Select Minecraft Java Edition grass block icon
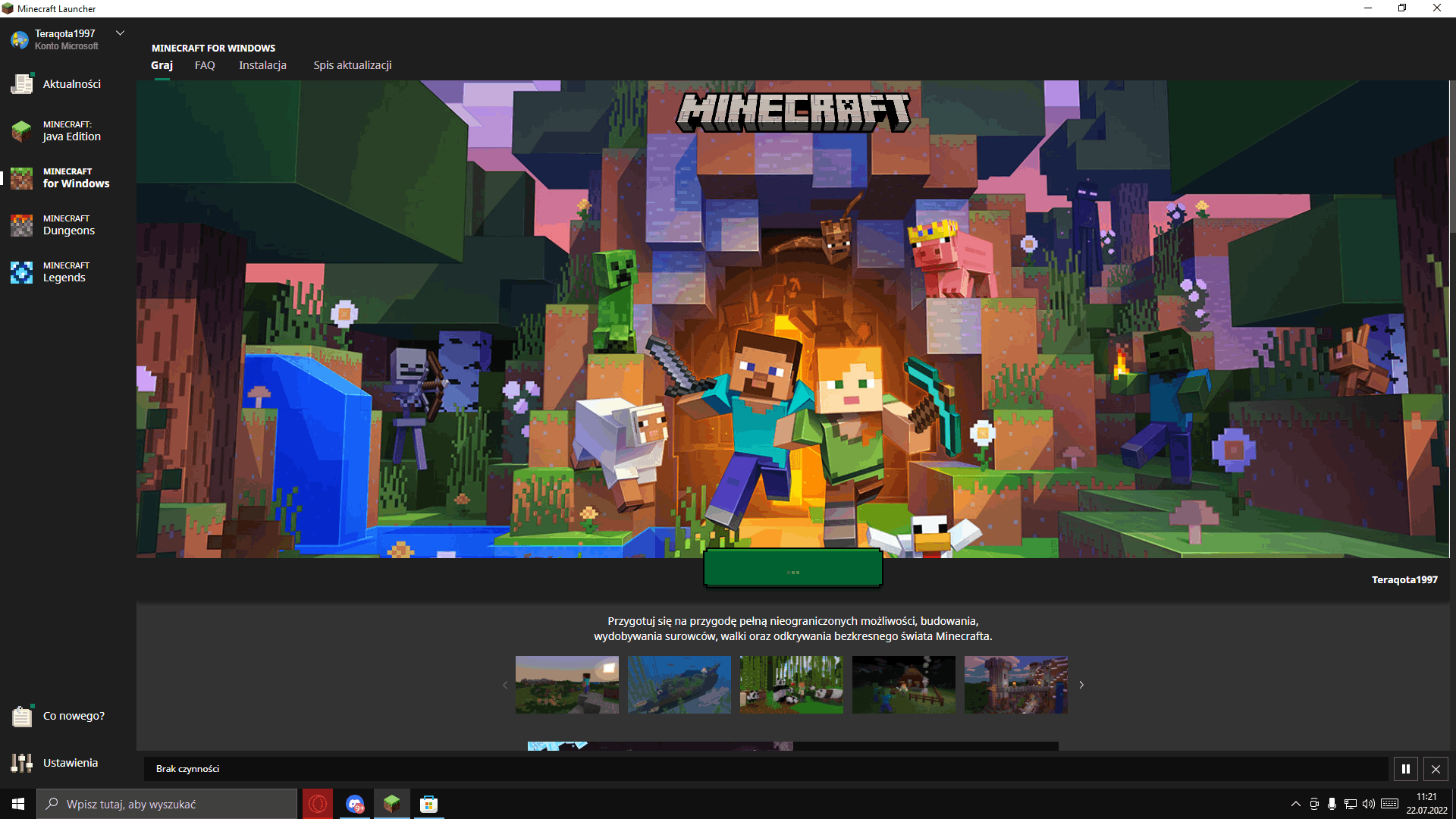Image resolution: width=1456 pixels, height=819 pixels. tap(21, 131)
